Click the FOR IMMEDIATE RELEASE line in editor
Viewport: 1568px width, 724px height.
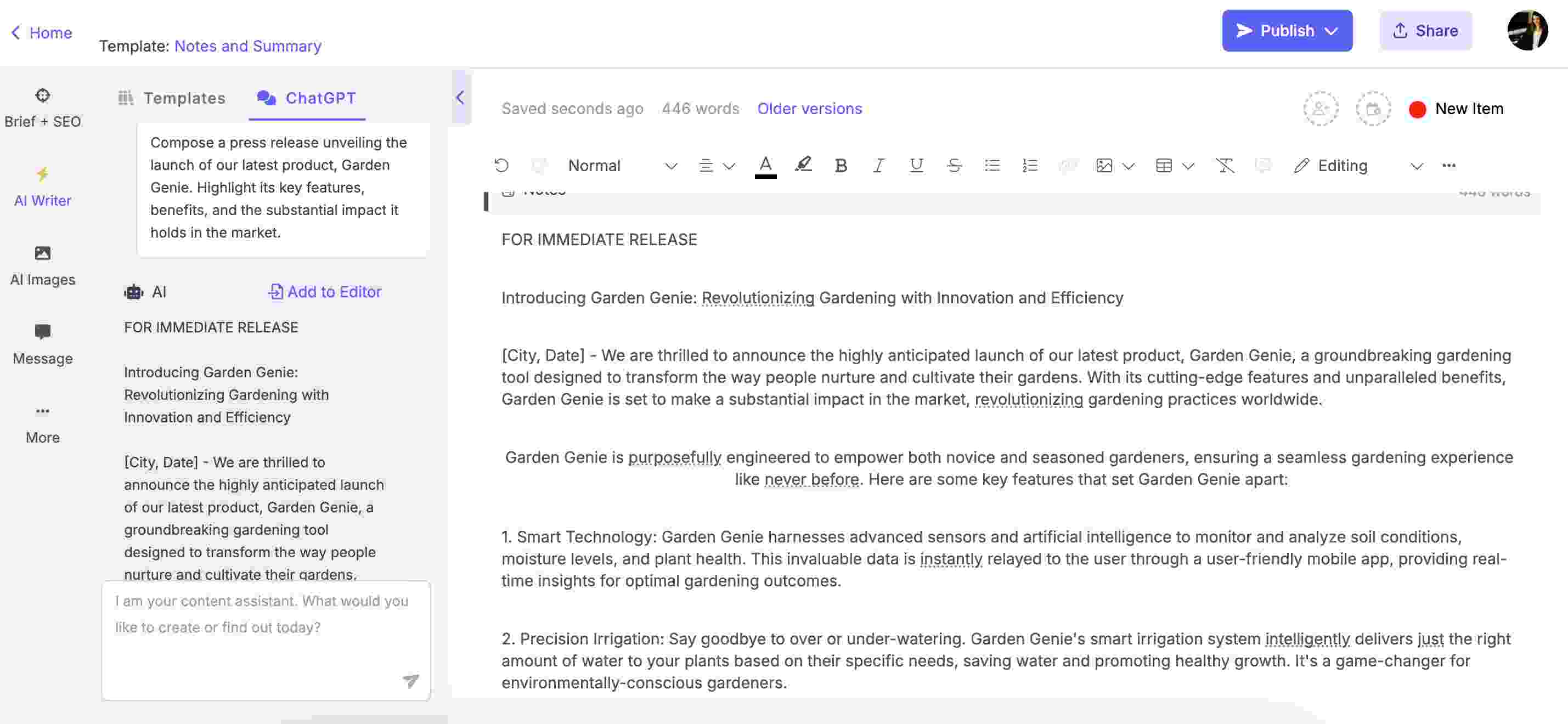pyautogui.click(x=599, y=240)
